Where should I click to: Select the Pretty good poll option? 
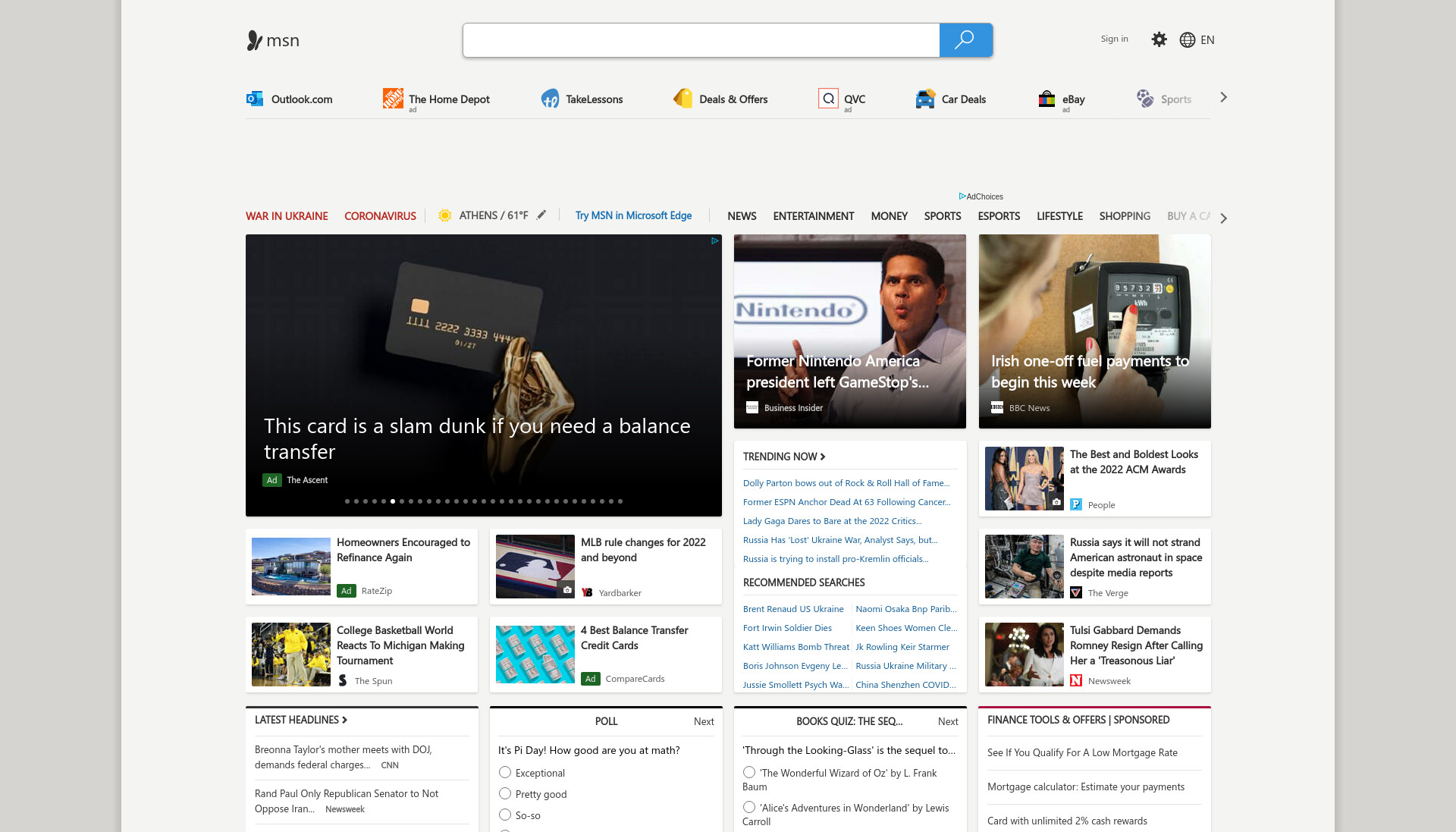[x=505, y=793]
